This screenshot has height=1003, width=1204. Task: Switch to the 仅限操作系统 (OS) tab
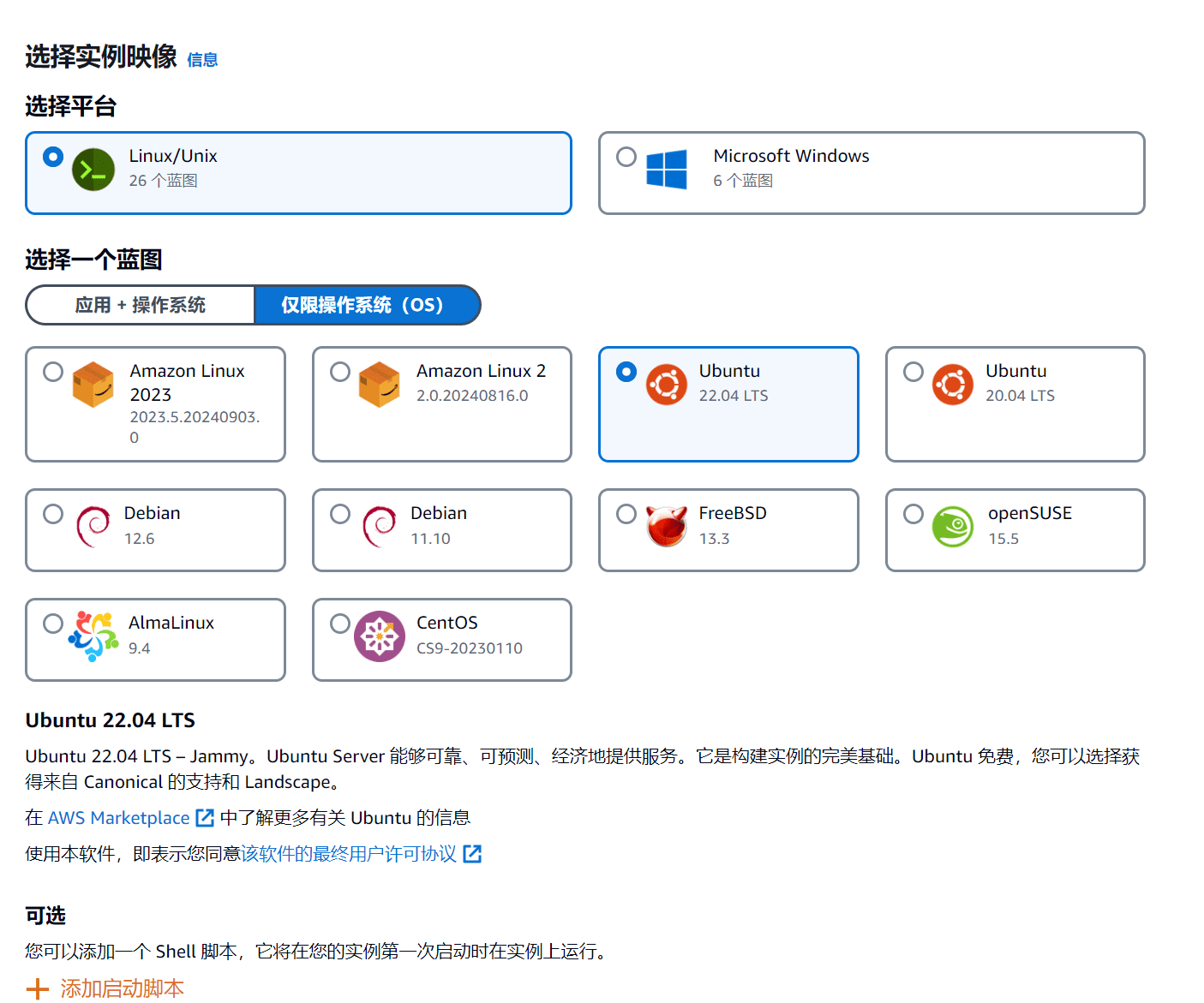(367, 305)
